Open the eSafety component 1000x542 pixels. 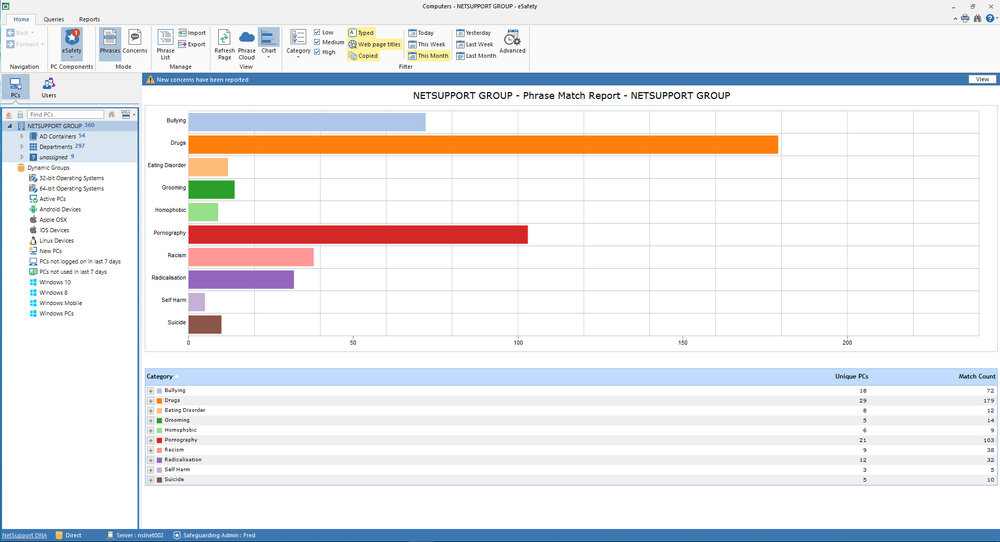point(71,43)
